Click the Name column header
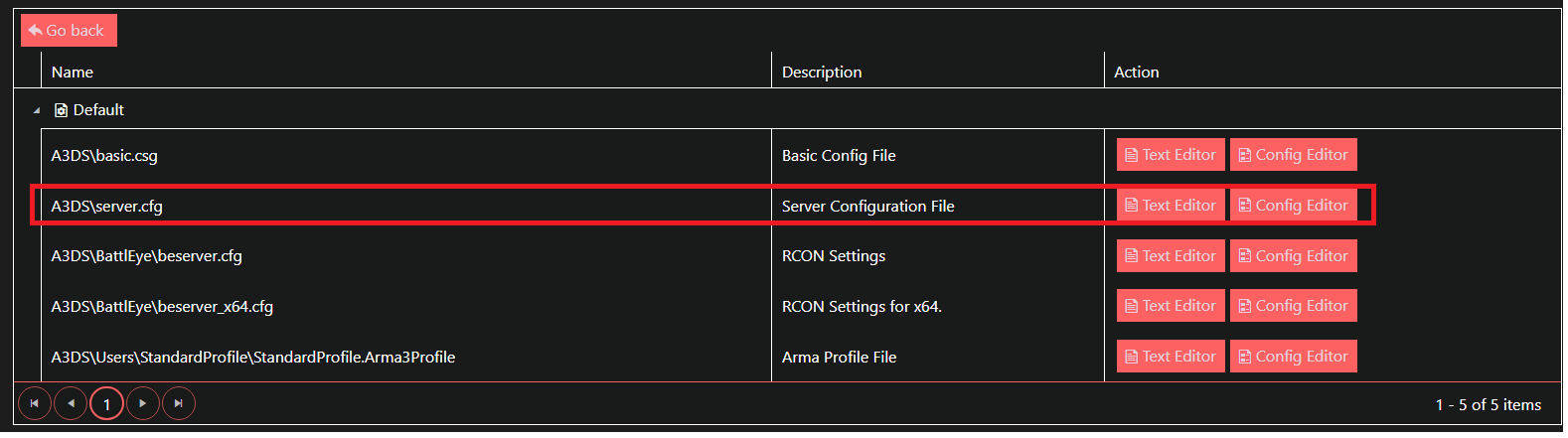The height and width of the screenshot is (438, 1568). (73, 73)
